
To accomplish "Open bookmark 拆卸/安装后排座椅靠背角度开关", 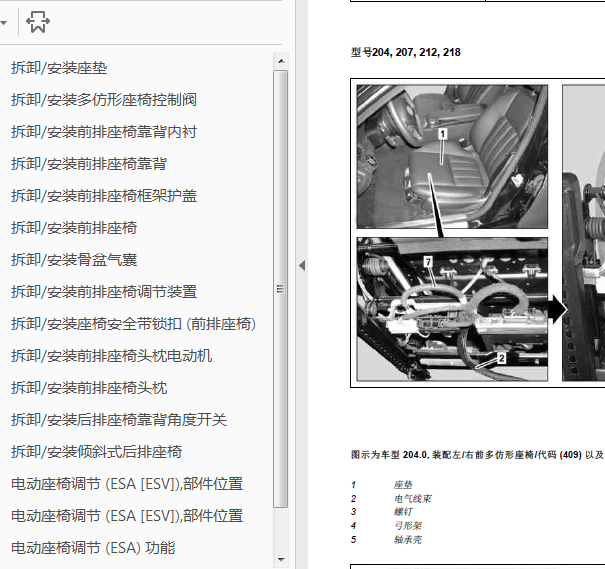I will (x=118, y=420).
